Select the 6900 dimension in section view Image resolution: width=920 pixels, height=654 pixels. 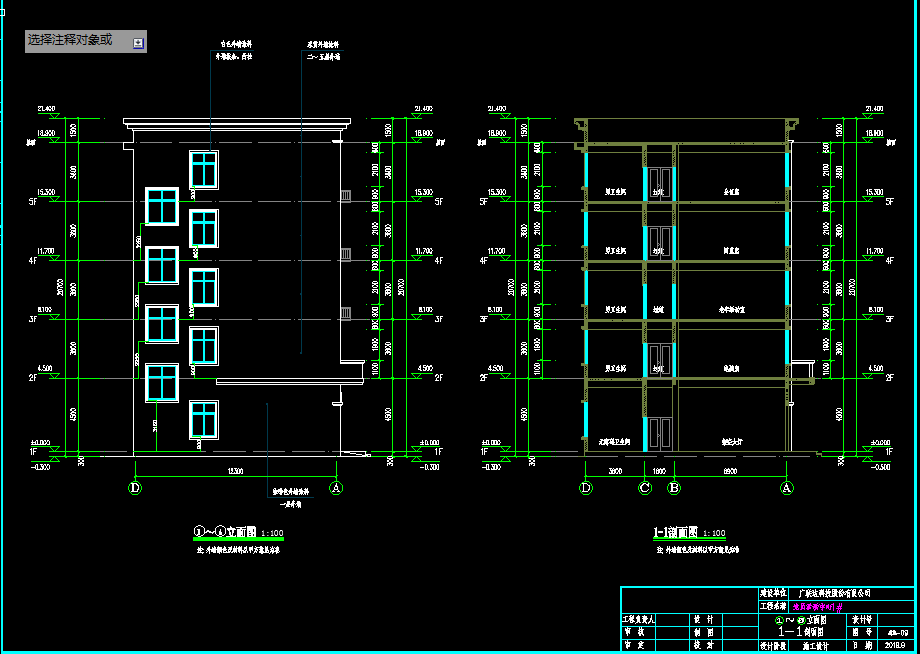click(x=730, y=469)
